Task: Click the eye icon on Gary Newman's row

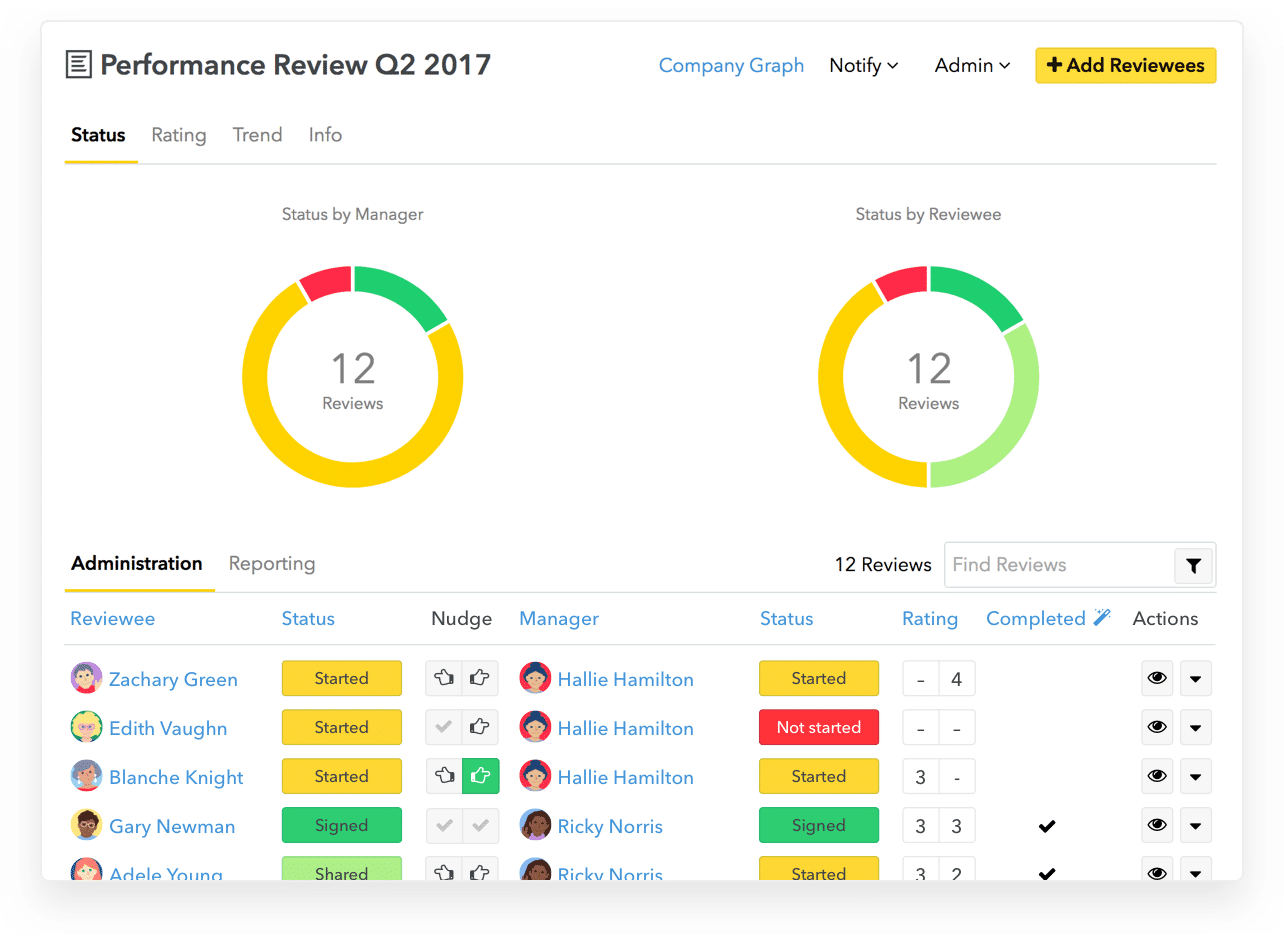Action: coord(1157,825)
